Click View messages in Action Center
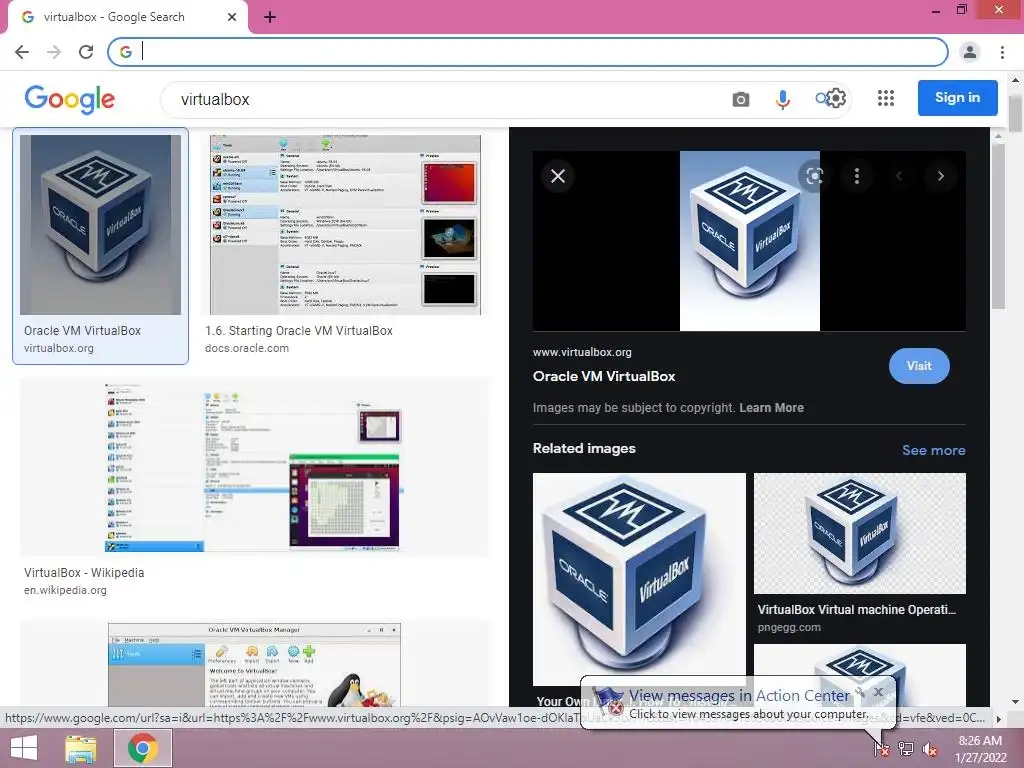 click(739, 696)
